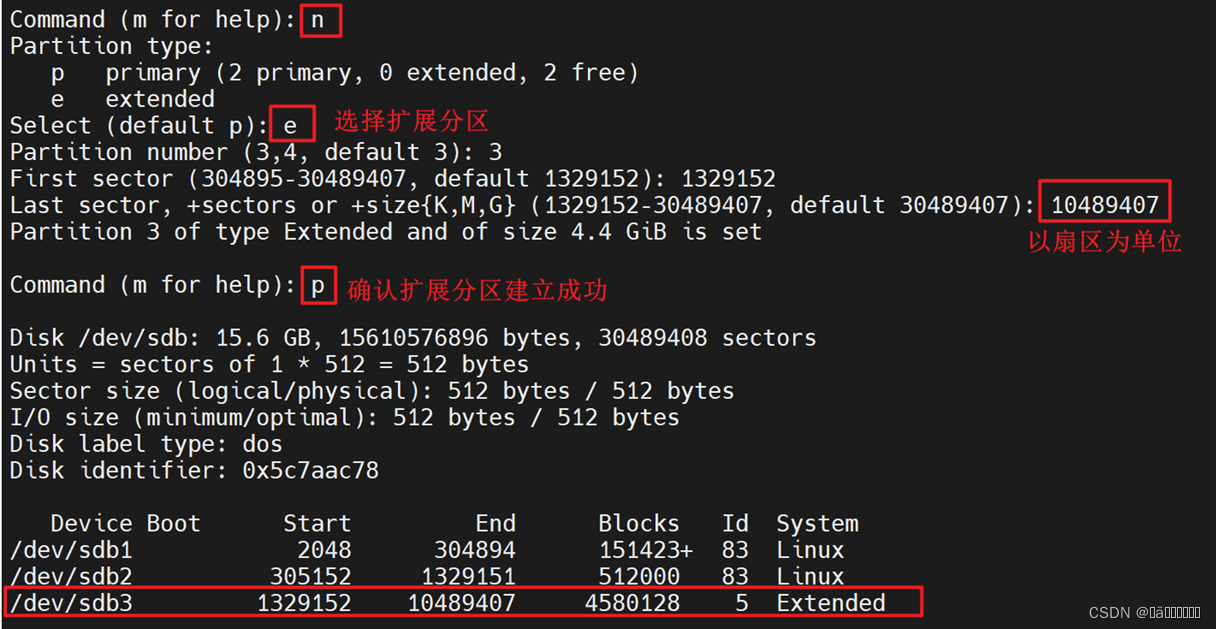The image size is (1216, 629).
Task: Click the /dev/sdb1 device entry
Action: tap(71, 550)
